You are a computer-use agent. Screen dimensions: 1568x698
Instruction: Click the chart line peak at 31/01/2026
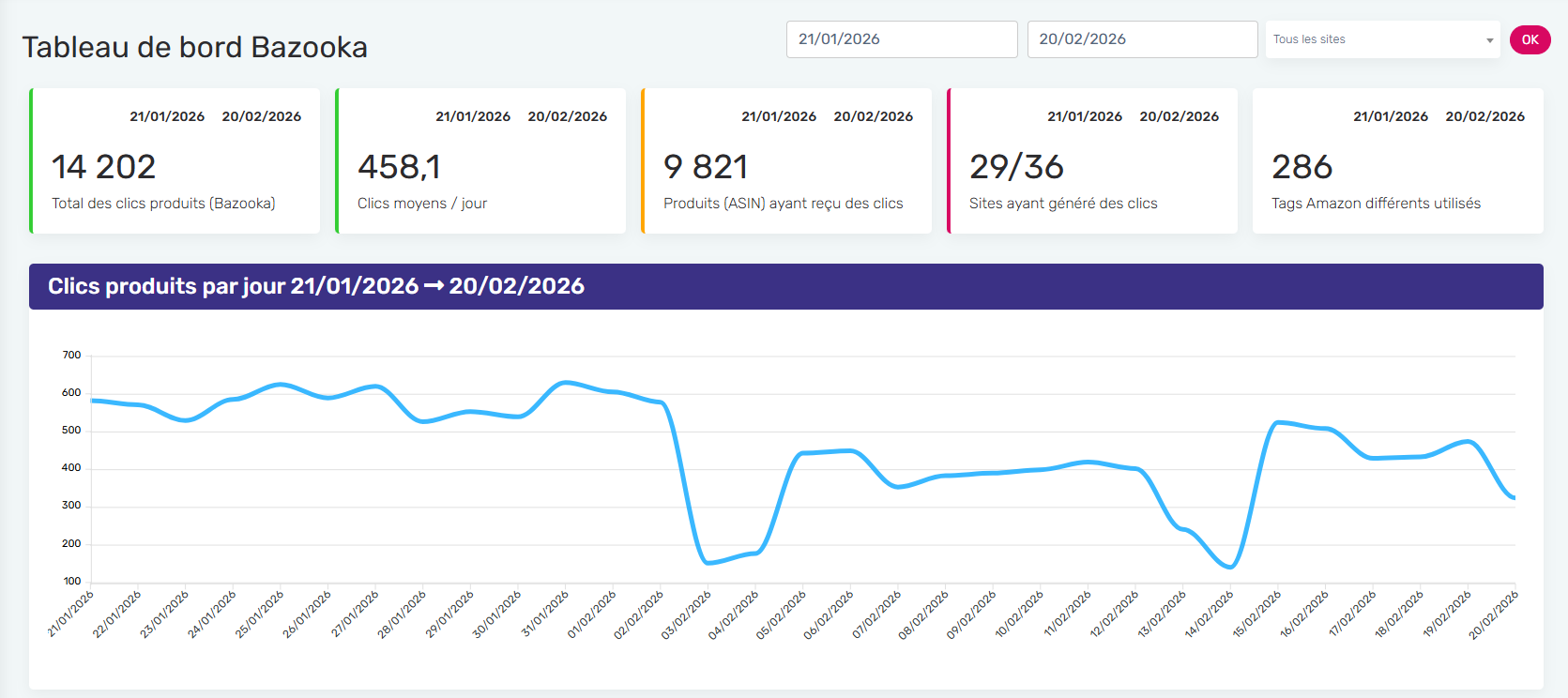[x=565, y=382]
